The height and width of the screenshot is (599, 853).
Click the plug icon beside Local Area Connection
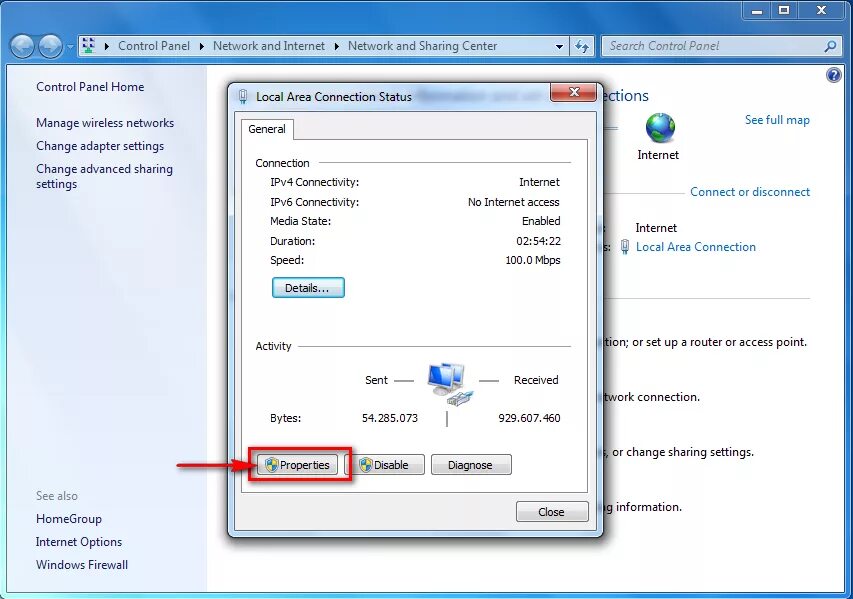625,248
